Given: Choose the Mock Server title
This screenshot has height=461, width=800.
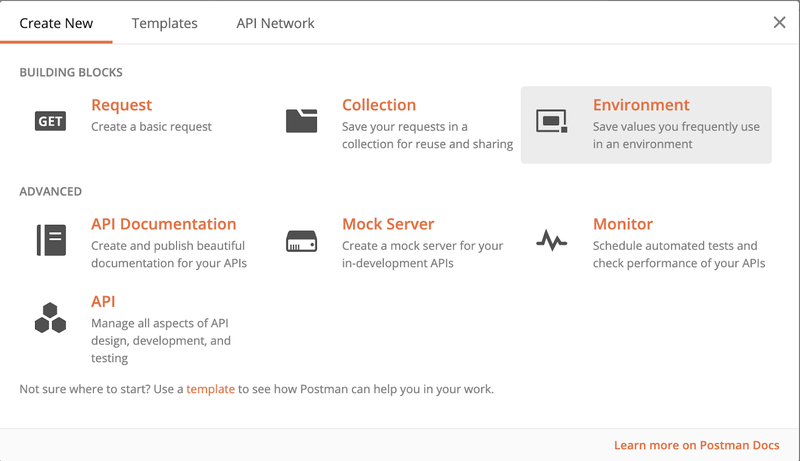Looking at the screenshot, I should 388,224.
